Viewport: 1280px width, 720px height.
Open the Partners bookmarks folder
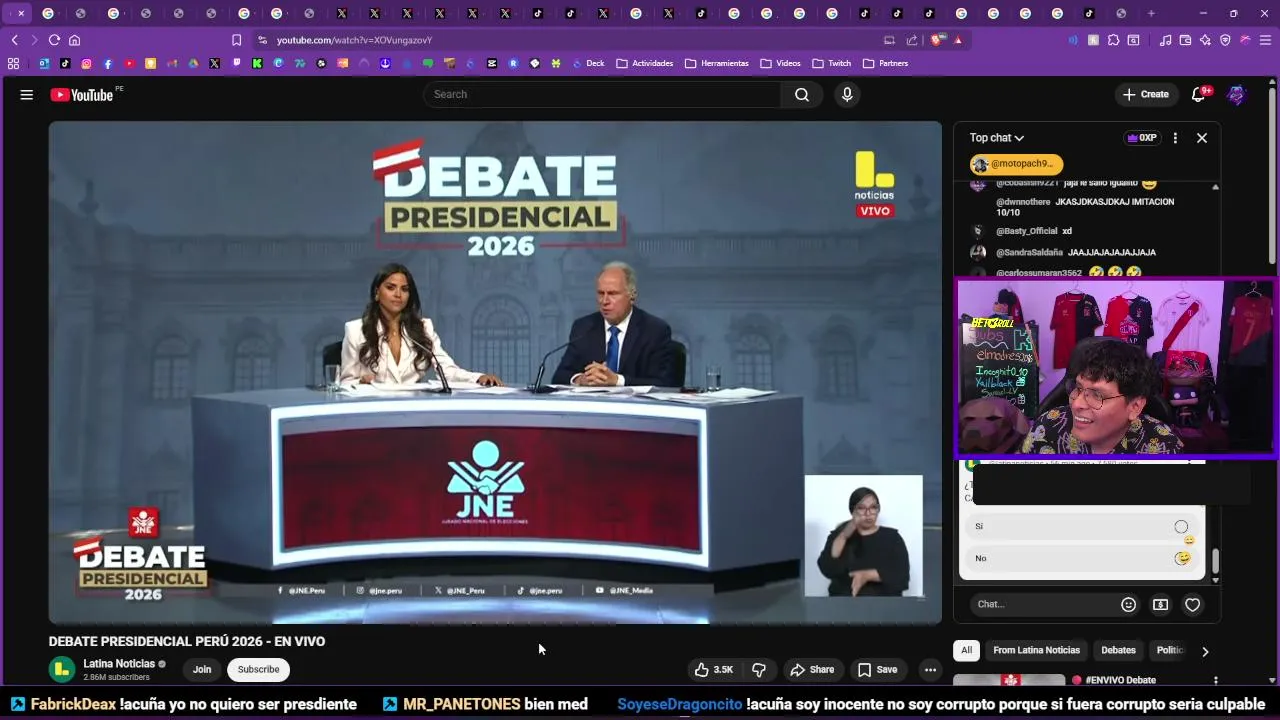[x=886, y=63]
